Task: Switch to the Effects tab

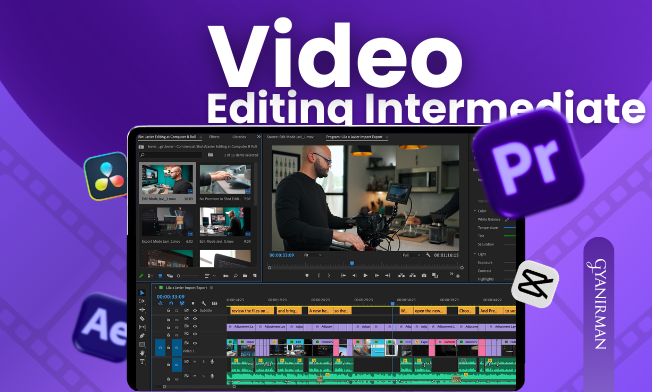Action: (214, 136)
